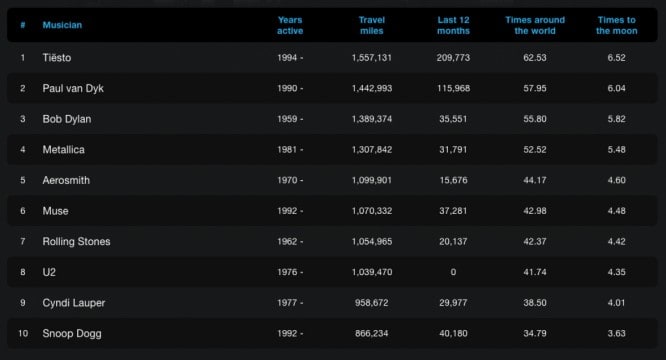Click travel miles value 866,234
666x360 pixels.
click(372, 333)
